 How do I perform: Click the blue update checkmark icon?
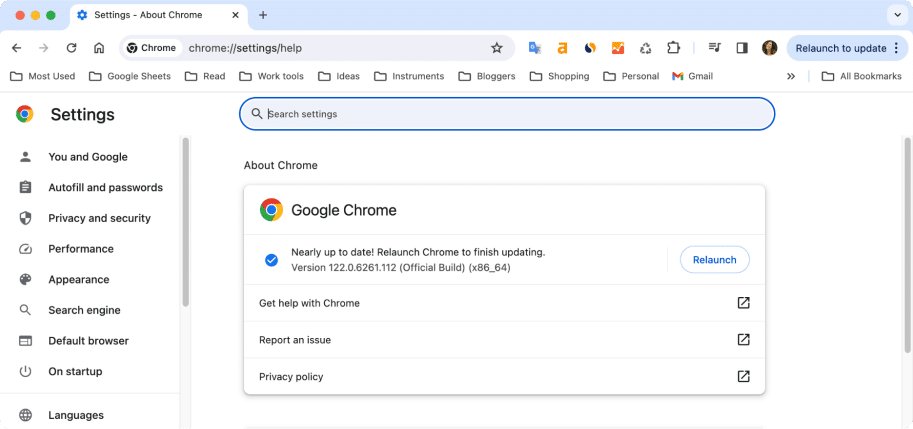tap(271, 260)
